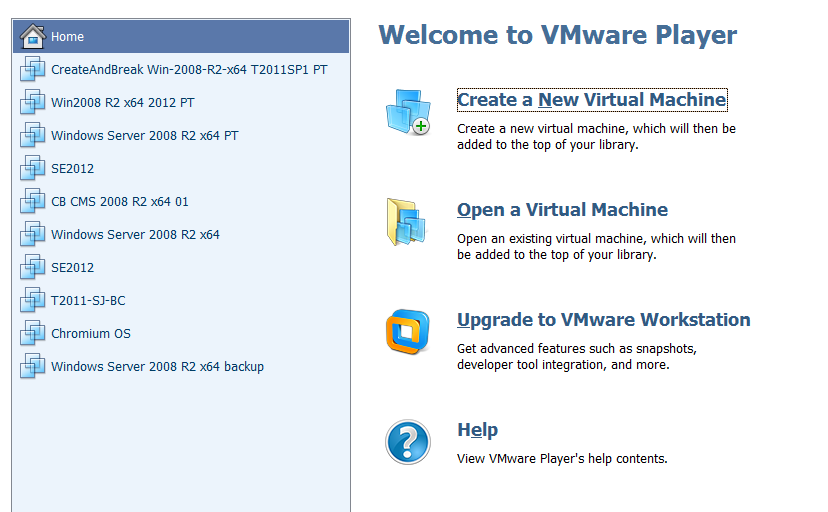Click the orange VMware Workstation upgrade icon
This screenshot has height=512, width=828.
407,332
